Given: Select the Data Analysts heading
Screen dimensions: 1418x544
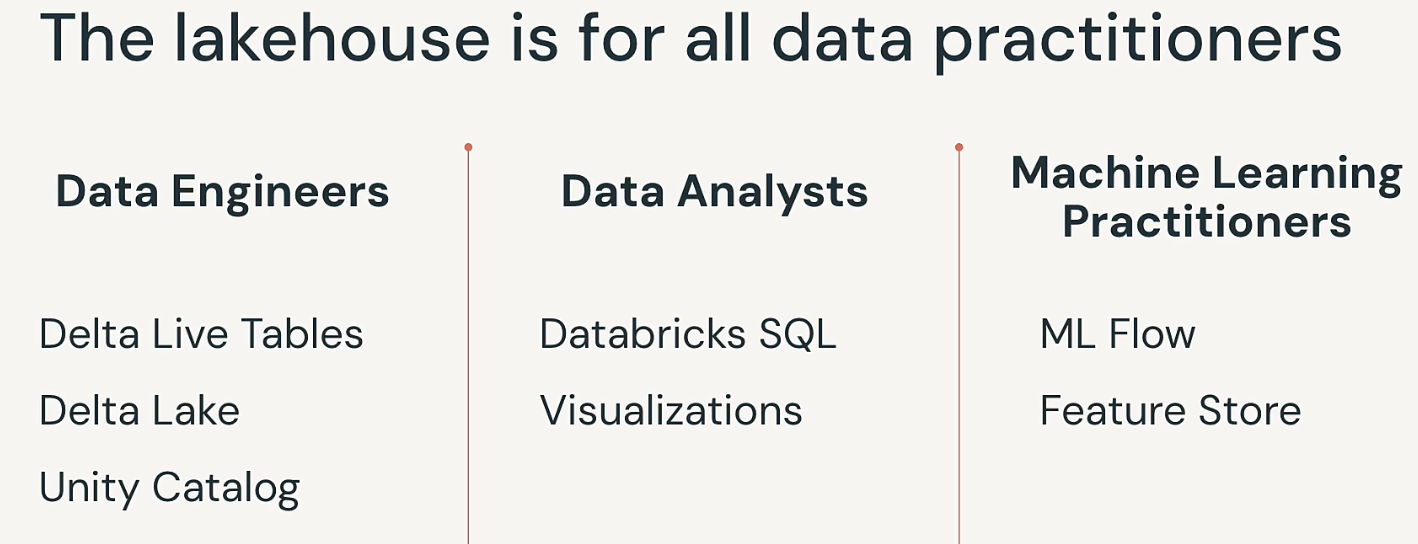Looking at the screenshot, I should (714, 191).
